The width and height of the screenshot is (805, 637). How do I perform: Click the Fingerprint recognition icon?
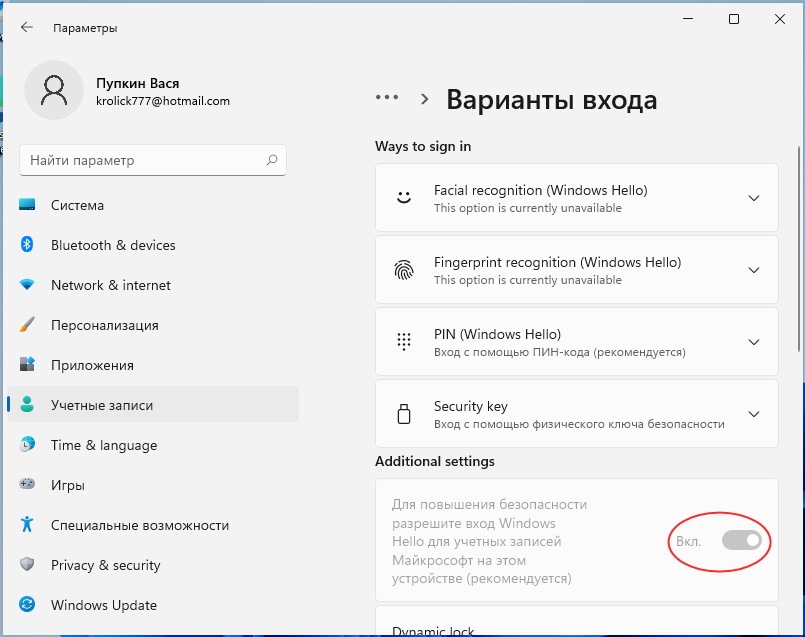[404, 270]
